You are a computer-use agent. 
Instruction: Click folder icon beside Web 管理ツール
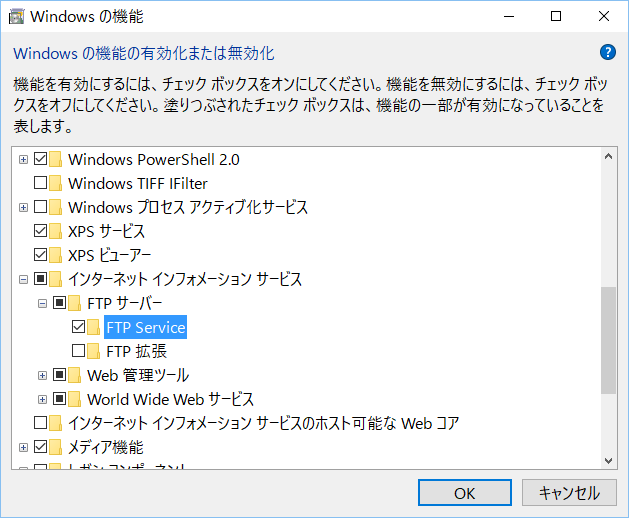click(74, 375)
